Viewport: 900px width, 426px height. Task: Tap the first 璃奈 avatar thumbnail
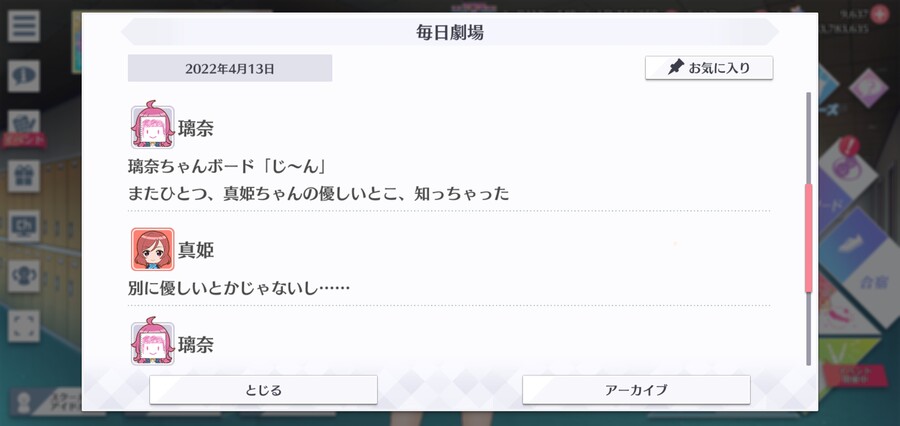click(x=152, y=127)
